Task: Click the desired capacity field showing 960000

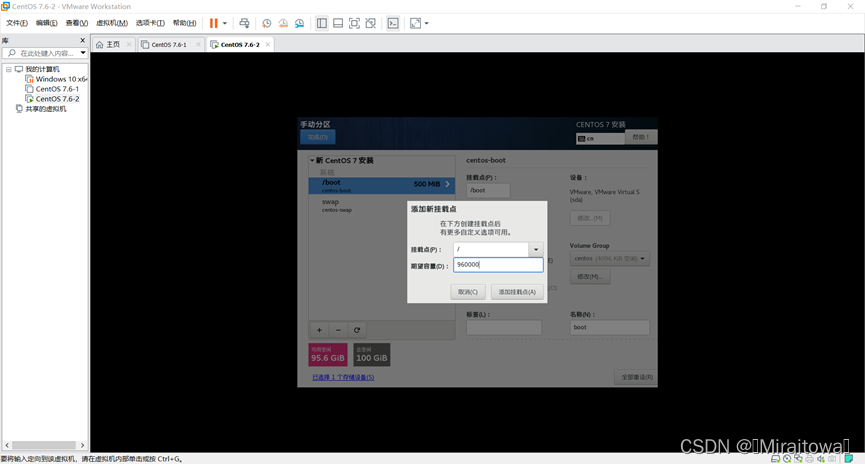Action: [x=498, y=265]
